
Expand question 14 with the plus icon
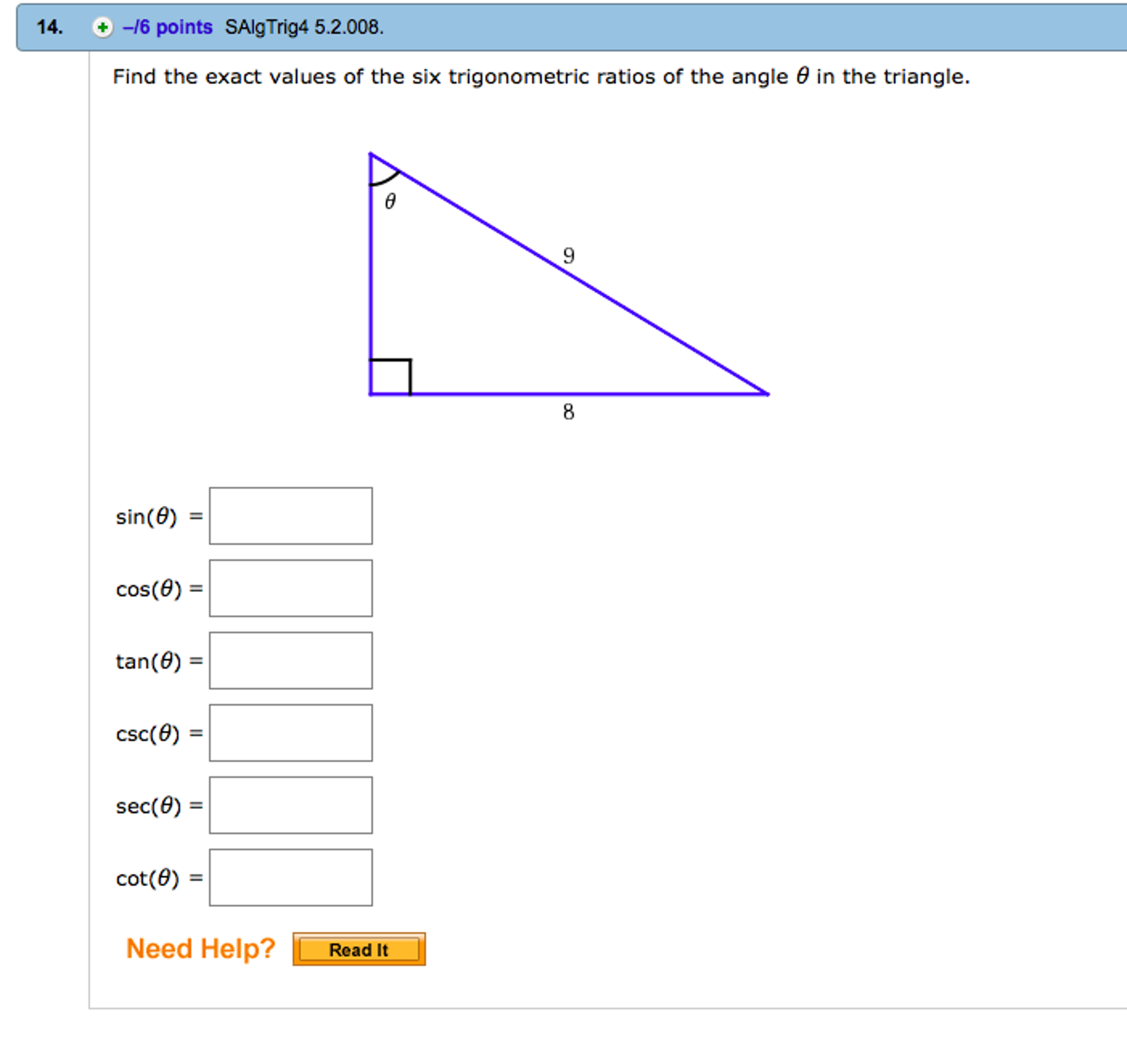click(x=102, y=26)
